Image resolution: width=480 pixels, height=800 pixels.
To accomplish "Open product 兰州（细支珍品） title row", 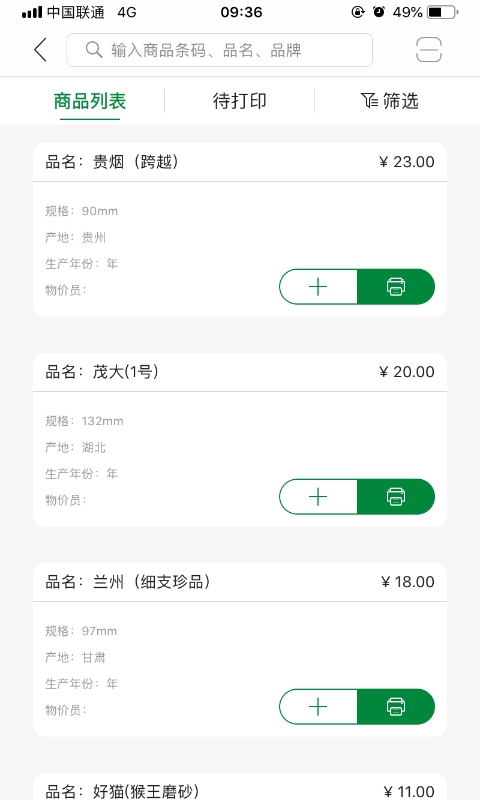I will coord(240,582).
